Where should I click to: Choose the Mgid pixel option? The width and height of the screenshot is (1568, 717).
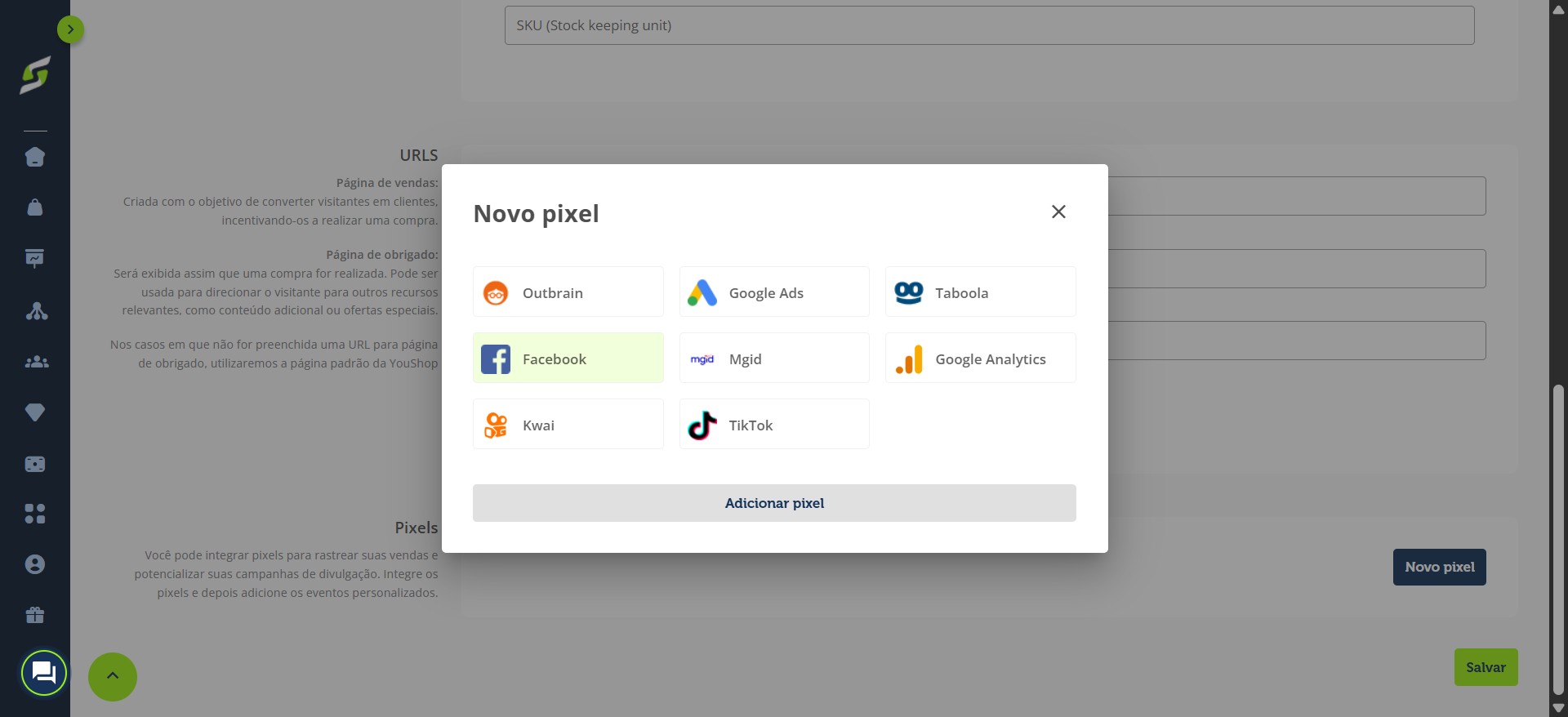pyautogui.click(x=774, y=358)
